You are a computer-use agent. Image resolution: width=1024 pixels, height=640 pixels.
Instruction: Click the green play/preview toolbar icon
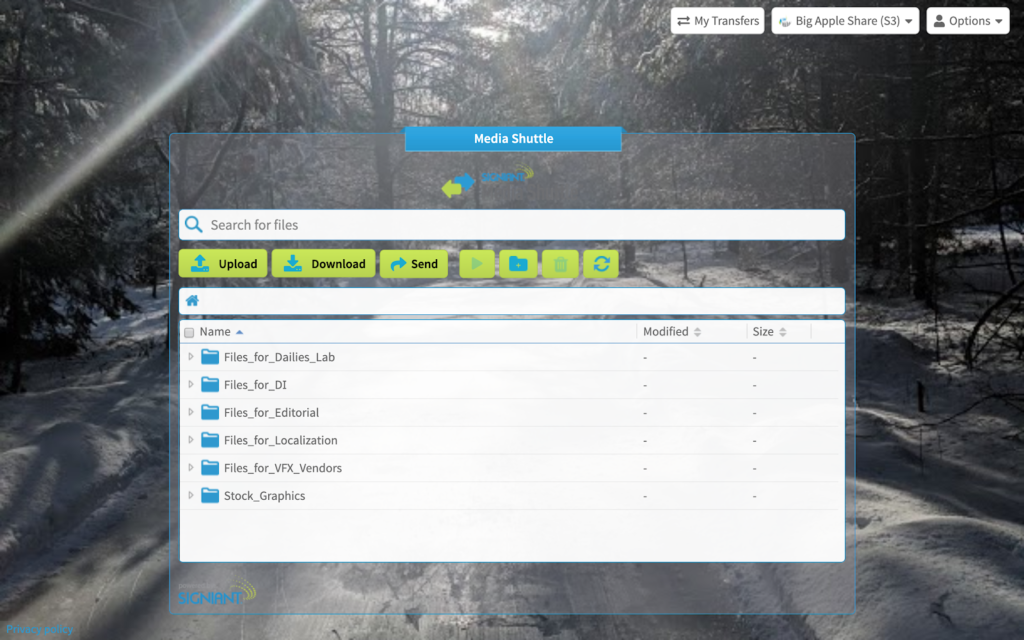[477, 264]
